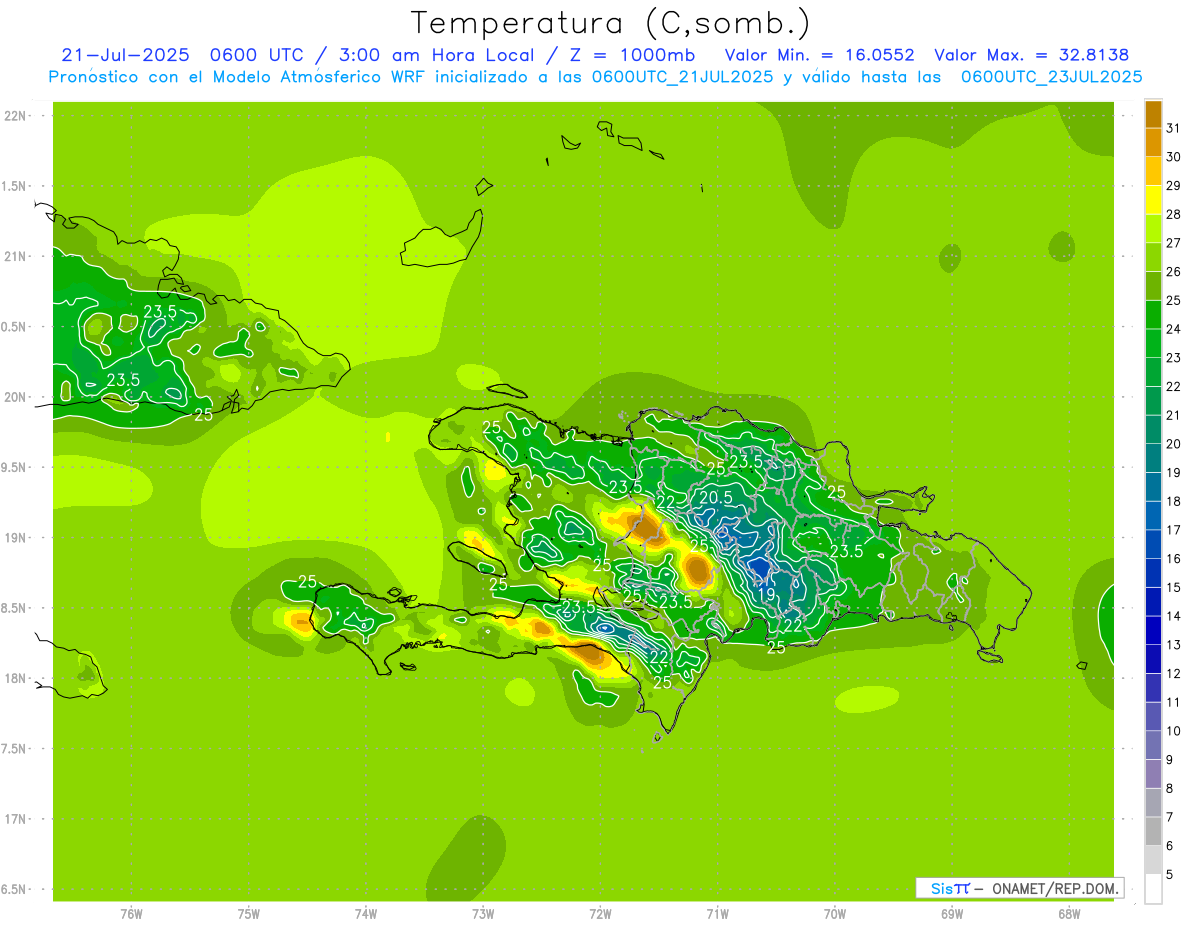Click the colorbar label "24"
The image size is (1200, 927).
(x=1173, y=329)
